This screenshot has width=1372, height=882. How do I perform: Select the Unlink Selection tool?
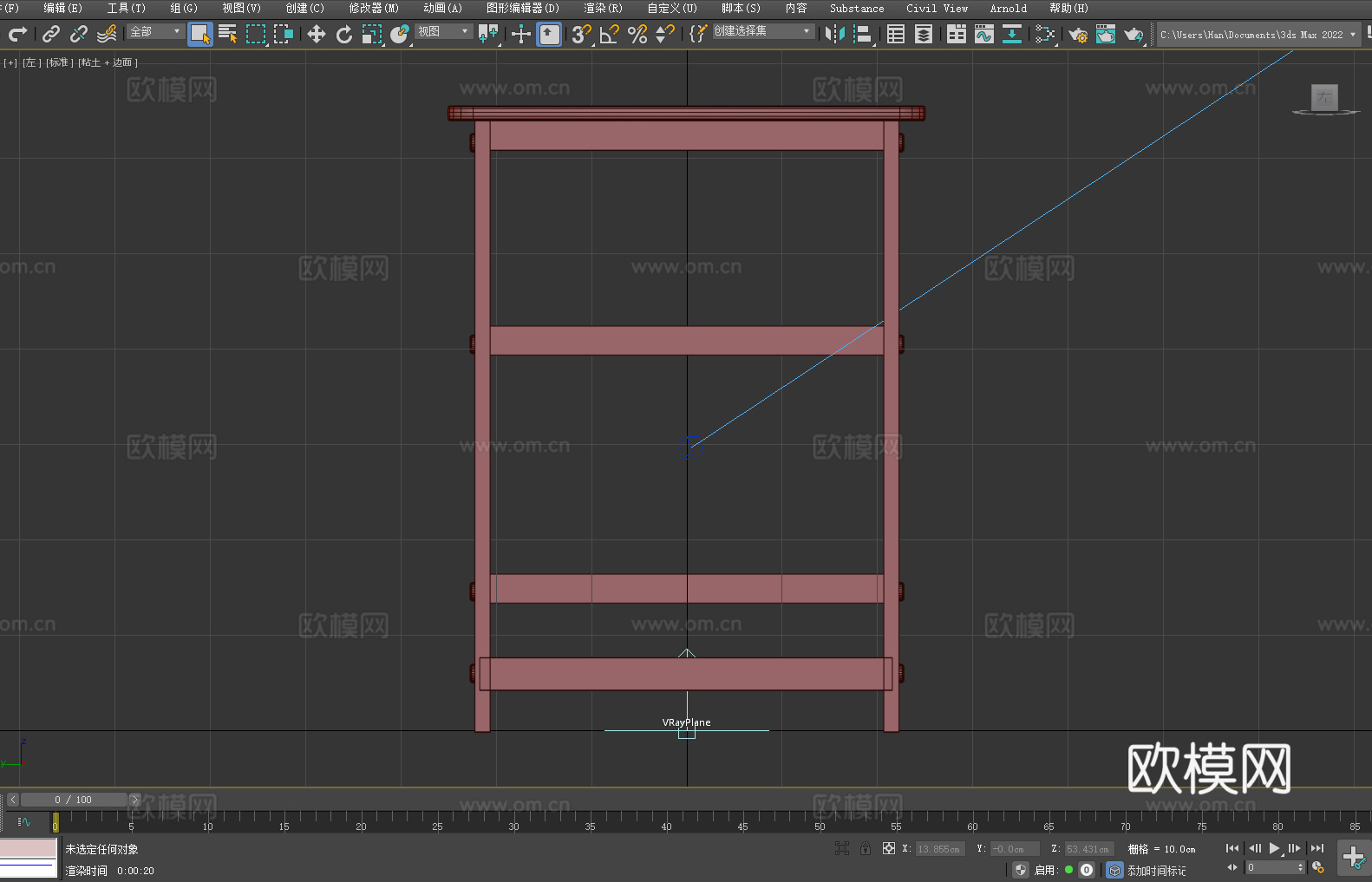coord(79,34)
